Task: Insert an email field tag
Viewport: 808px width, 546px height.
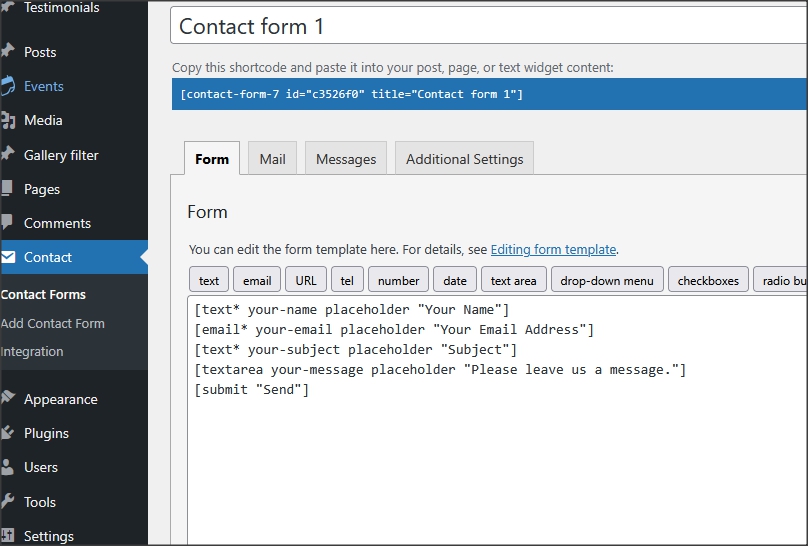Action: [x=257, y=281]
